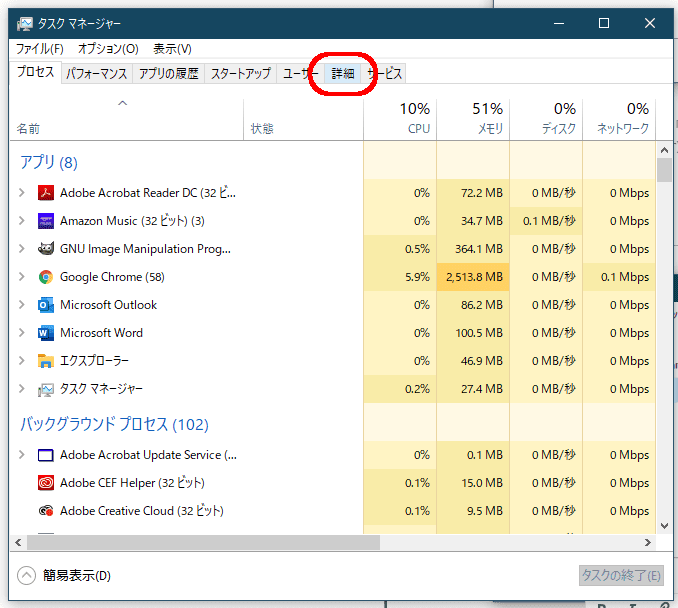This screenshot has width=678, height=608.
Task: Sort by the ネットワーク column header
Action: [619, 120]
